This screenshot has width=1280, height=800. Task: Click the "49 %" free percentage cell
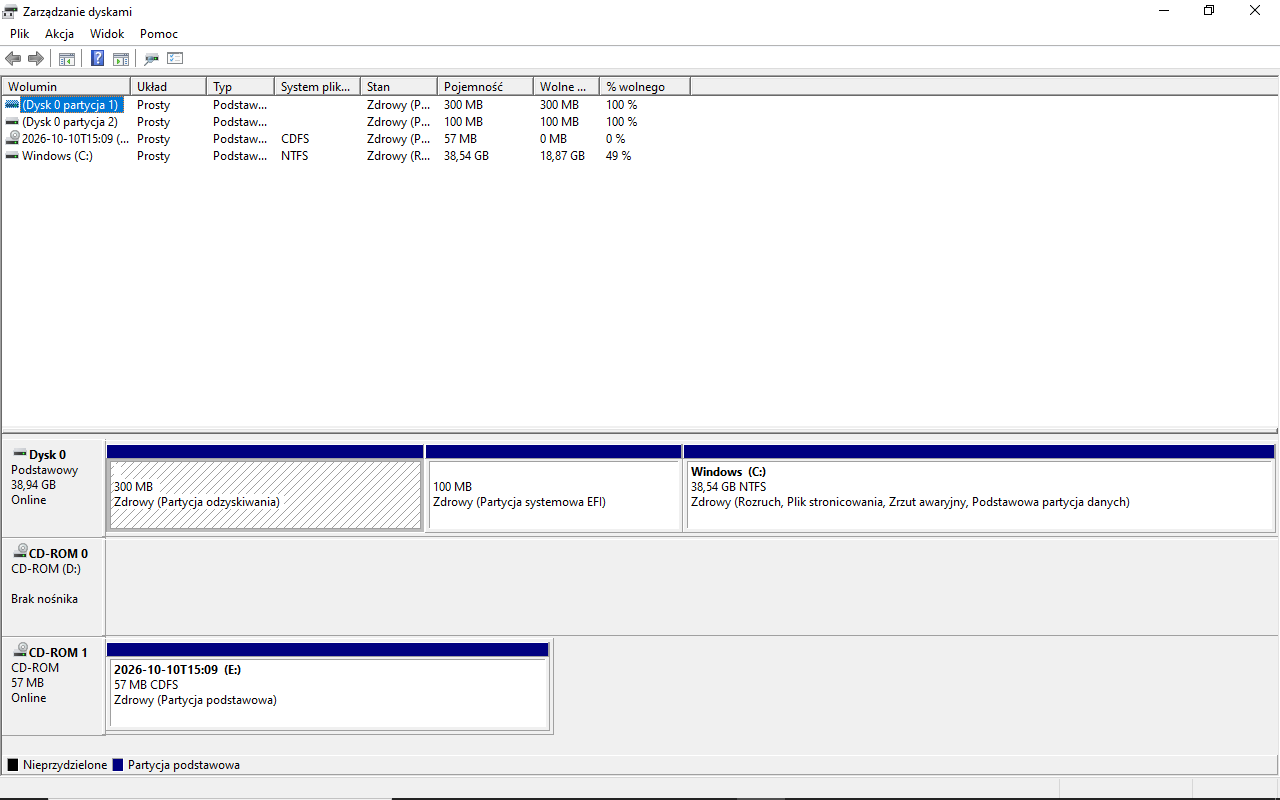pyautogui.click(x=618, y=156)
